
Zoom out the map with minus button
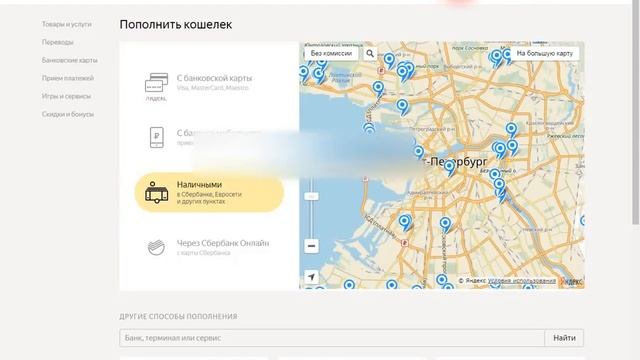point(311,246)
